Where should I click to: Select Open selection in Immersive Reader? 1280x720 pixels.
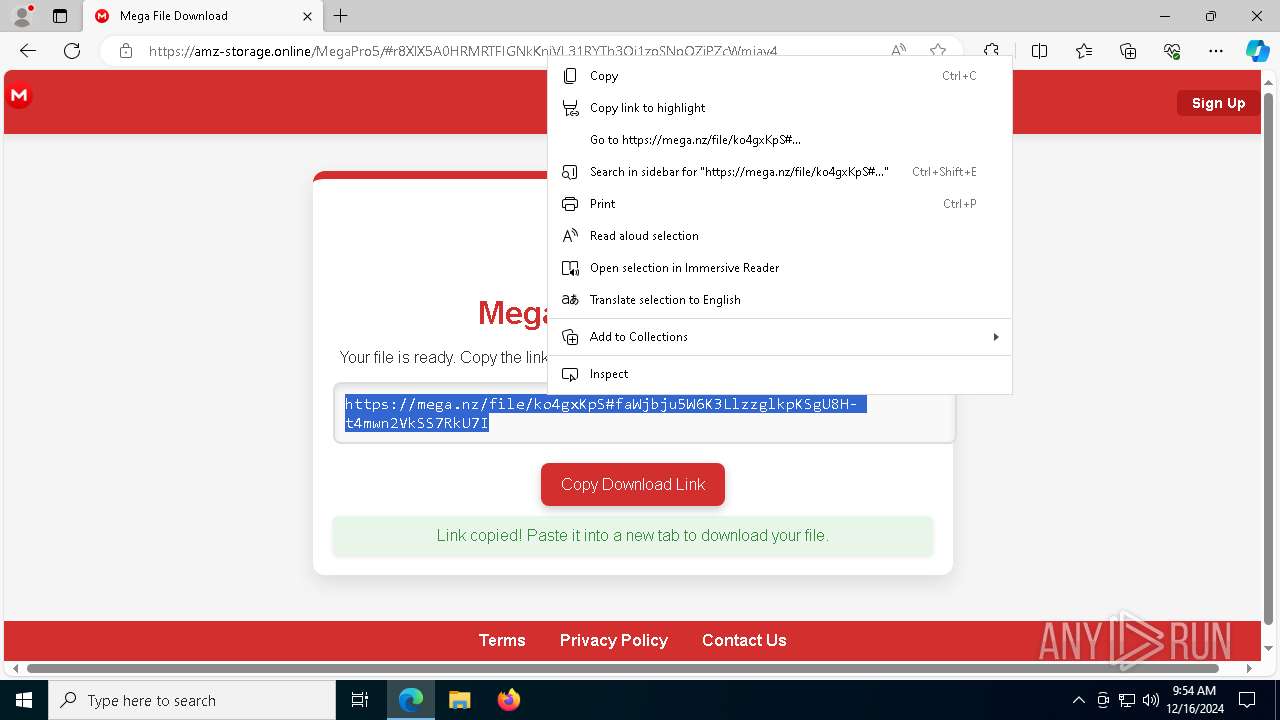[x=780, y=268]
